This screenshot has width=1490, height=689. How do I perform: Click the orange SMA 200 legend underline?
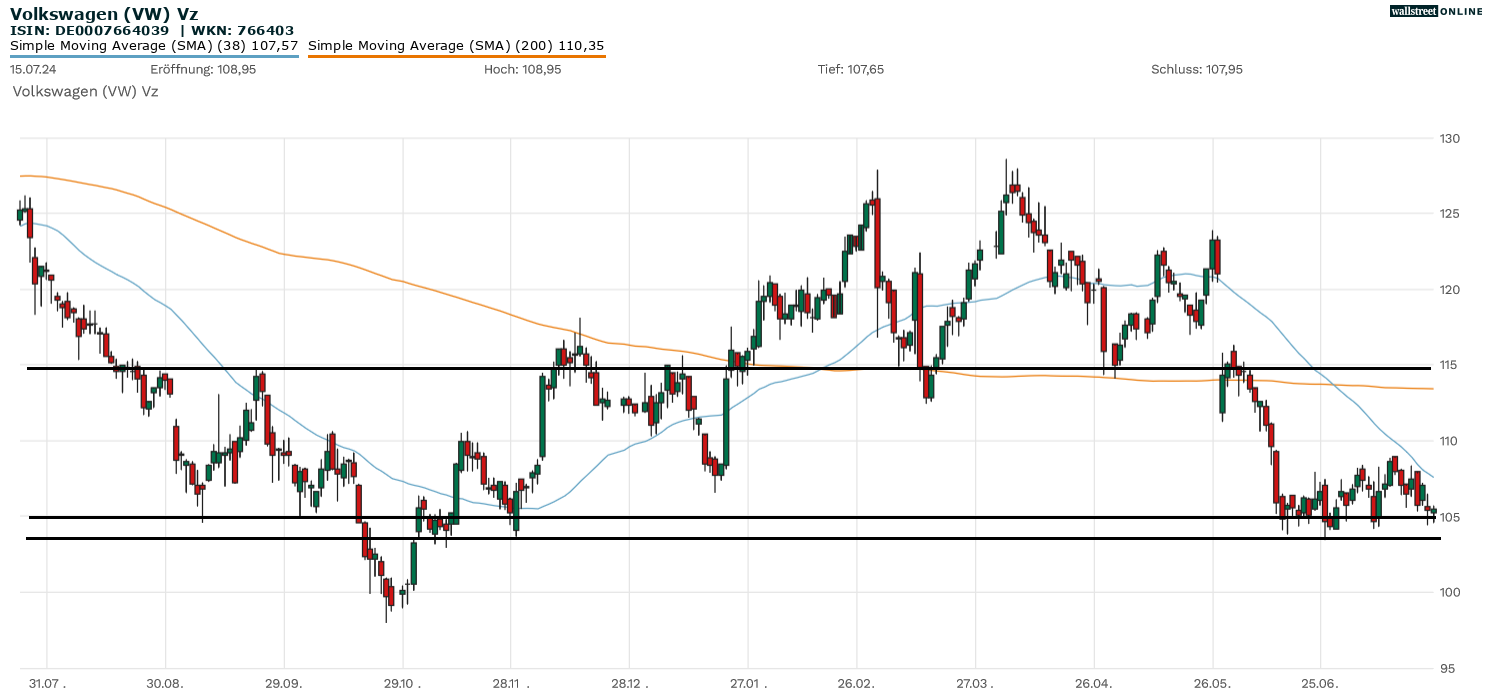pos(456,56)
